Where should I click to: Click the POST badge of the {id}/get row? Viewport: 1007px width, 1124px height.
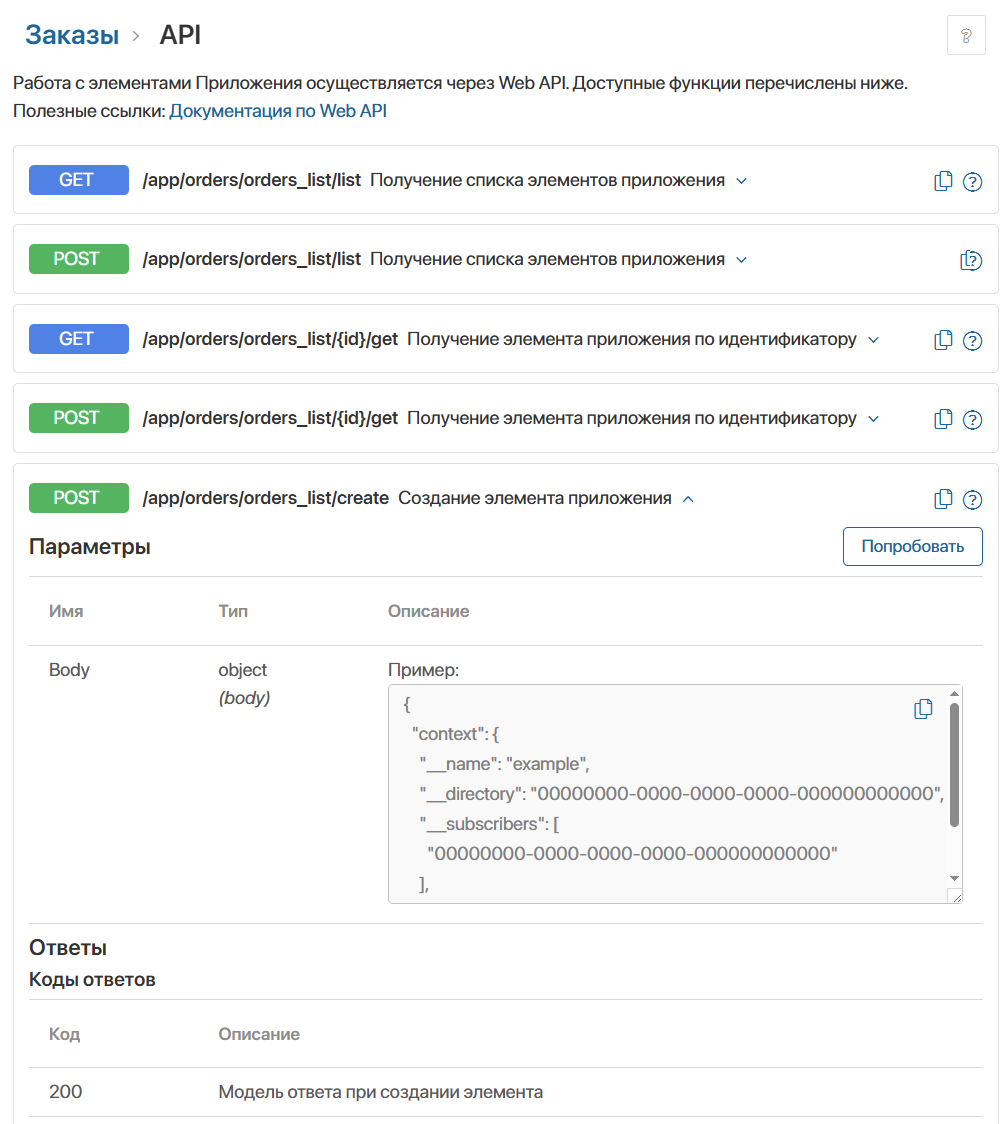pyautogui.click(x=79, y=418)
